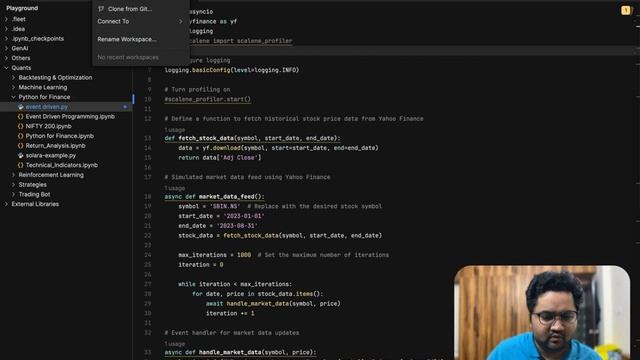Click the fetch_stock_data function definition name
The width and height of the screenshot is (640, 360).
(x=206, y=138)
